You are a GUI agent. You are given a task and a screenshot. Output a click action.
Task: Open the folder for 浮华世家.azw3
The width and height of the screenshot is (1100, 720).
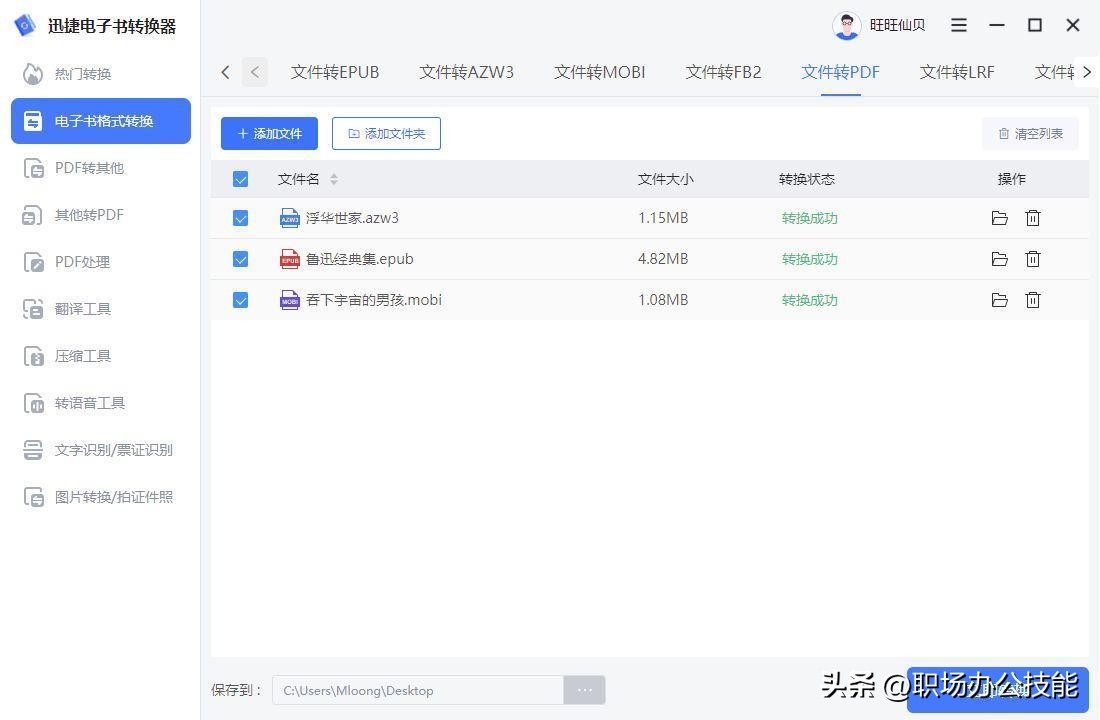click(1000, 217)
